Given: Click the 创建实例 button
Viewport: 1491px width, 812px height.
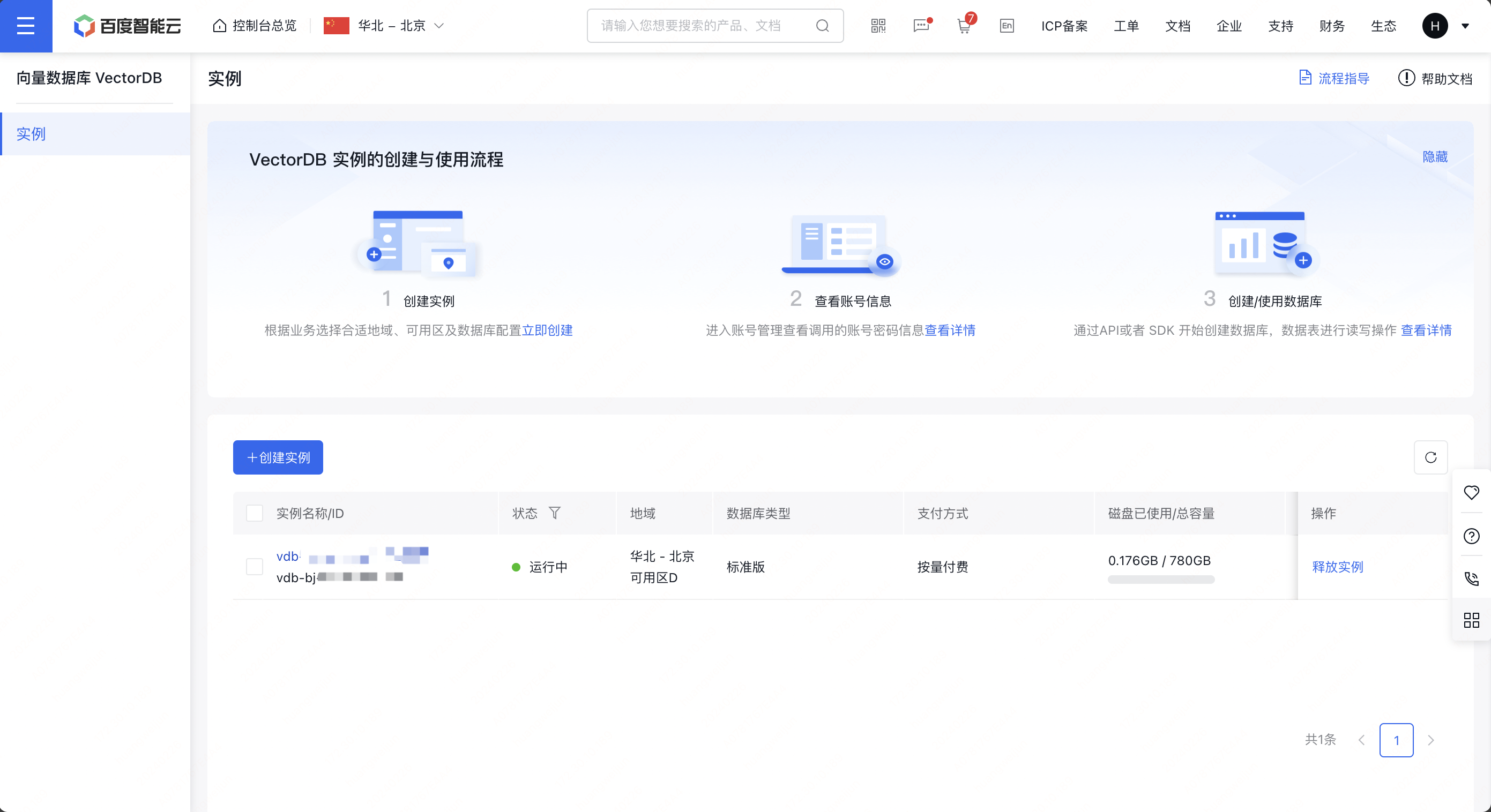Looking at the screenshot, I should click(x=278, y=457).
